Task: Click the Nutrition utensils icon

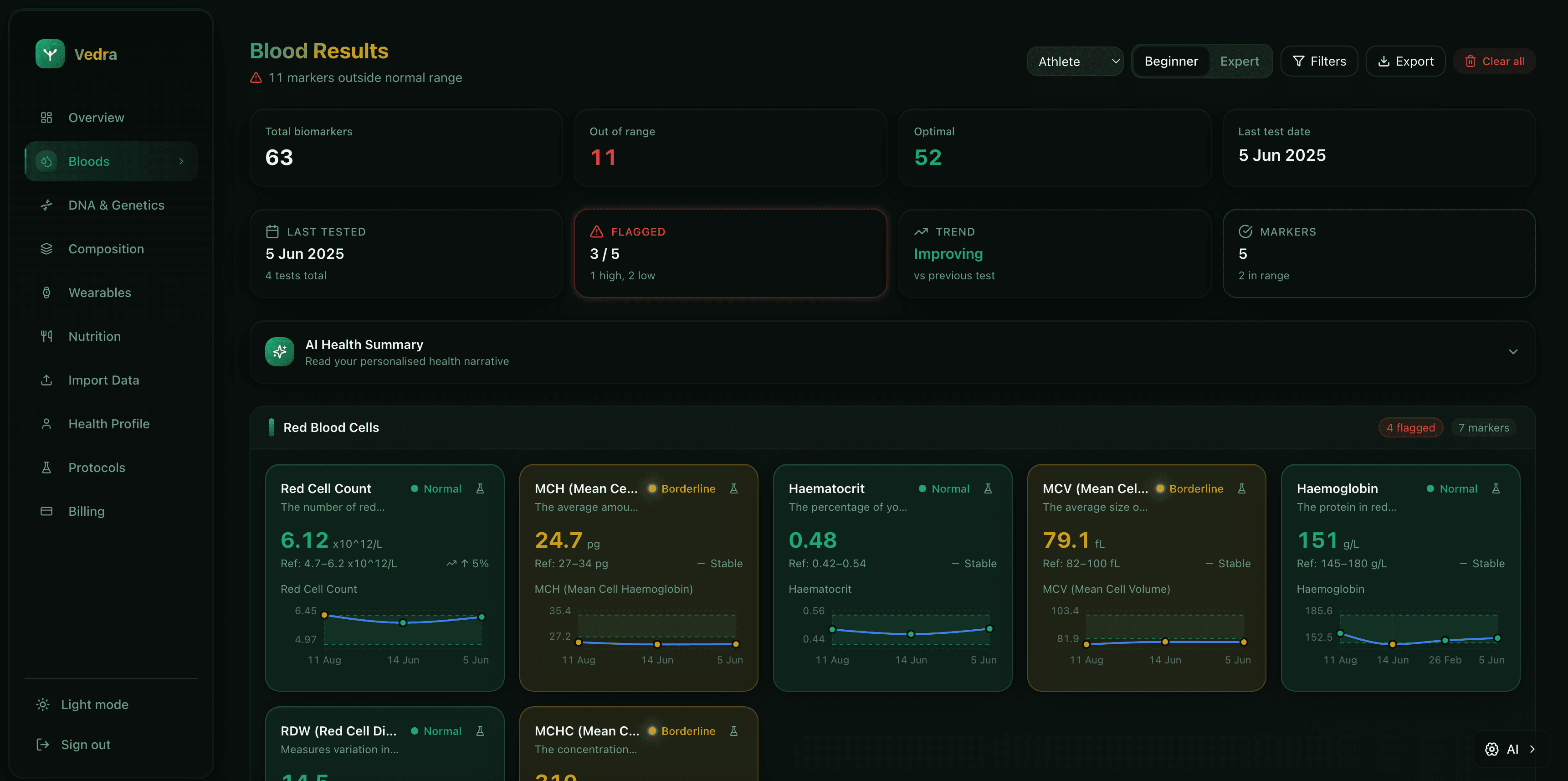Action: (x=46, y=337)
